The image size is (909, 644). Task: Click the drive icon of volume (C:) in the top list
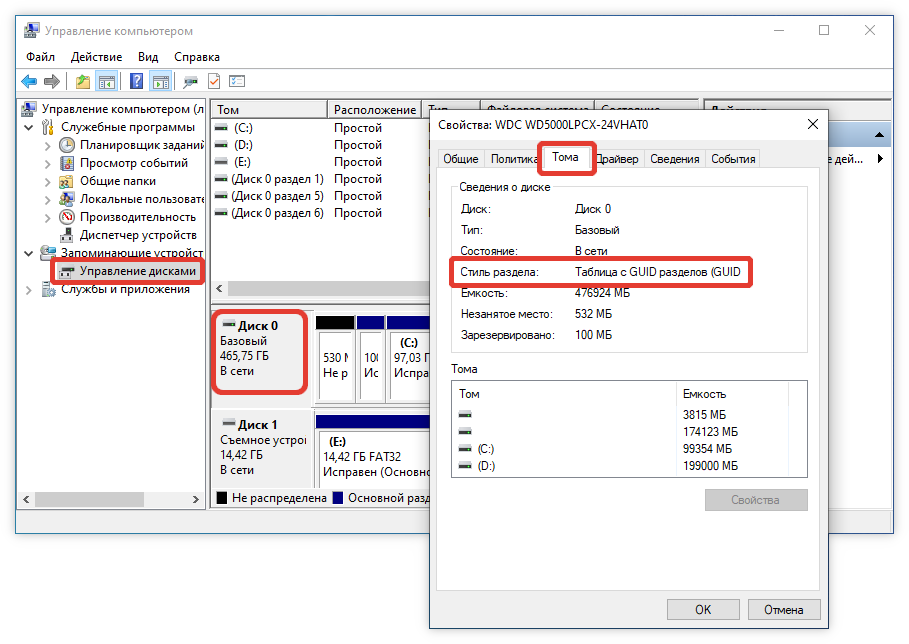(222, 128)
